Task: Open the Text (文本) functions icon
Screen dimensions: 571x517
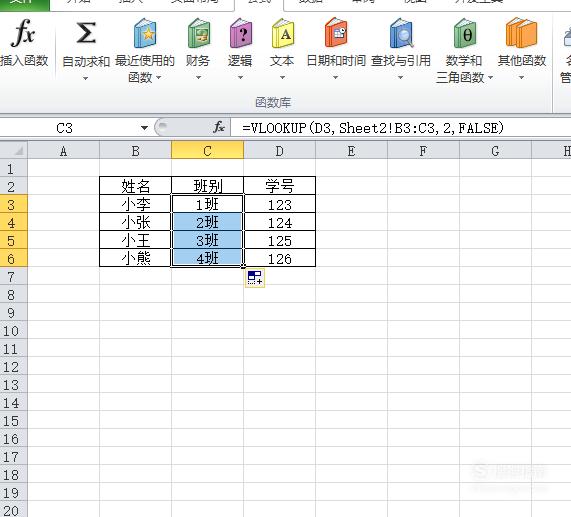Action: click(283, 33)
